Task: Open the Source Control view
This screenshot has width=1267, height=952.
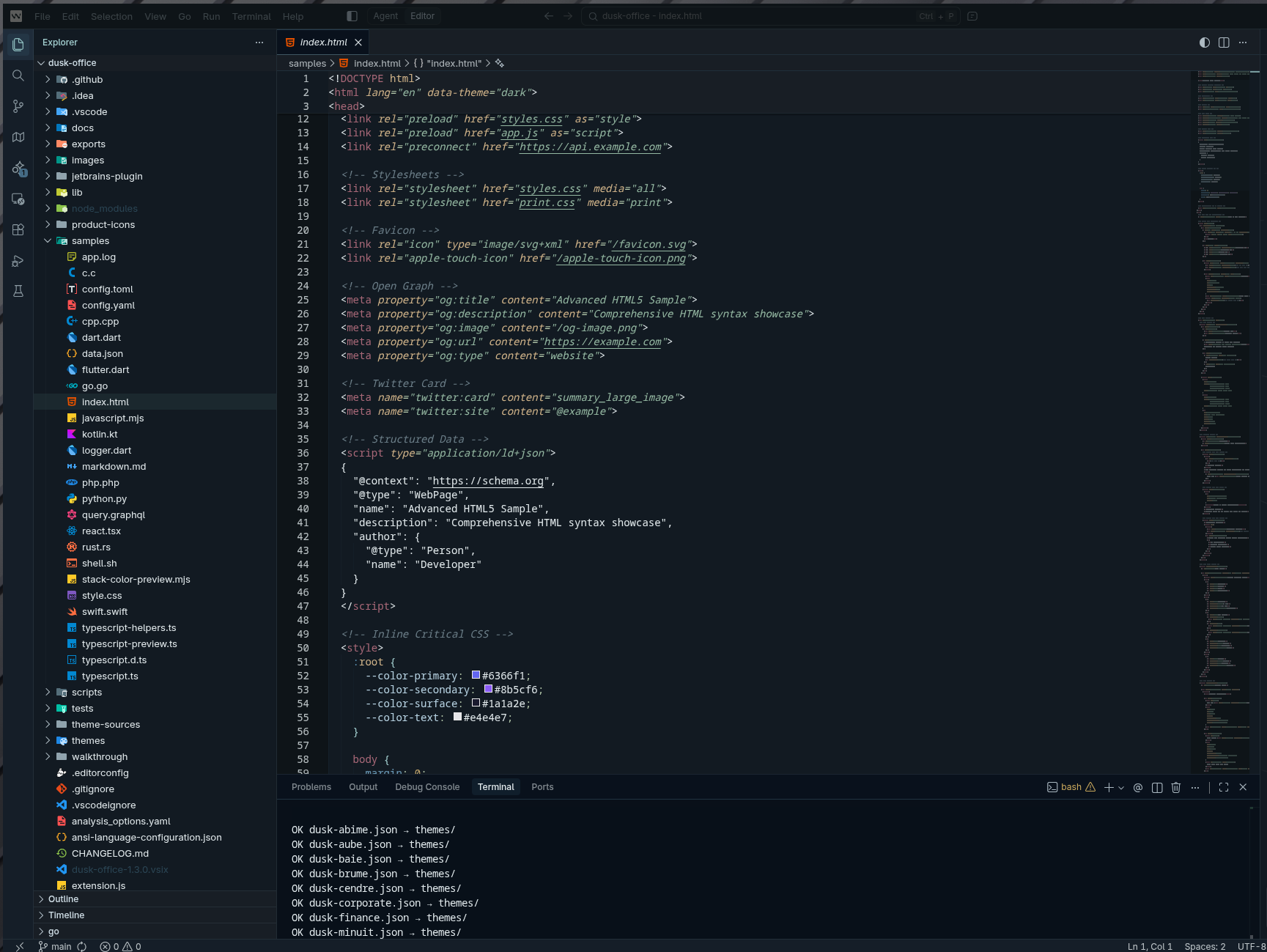Action: (x=18, y=106)
